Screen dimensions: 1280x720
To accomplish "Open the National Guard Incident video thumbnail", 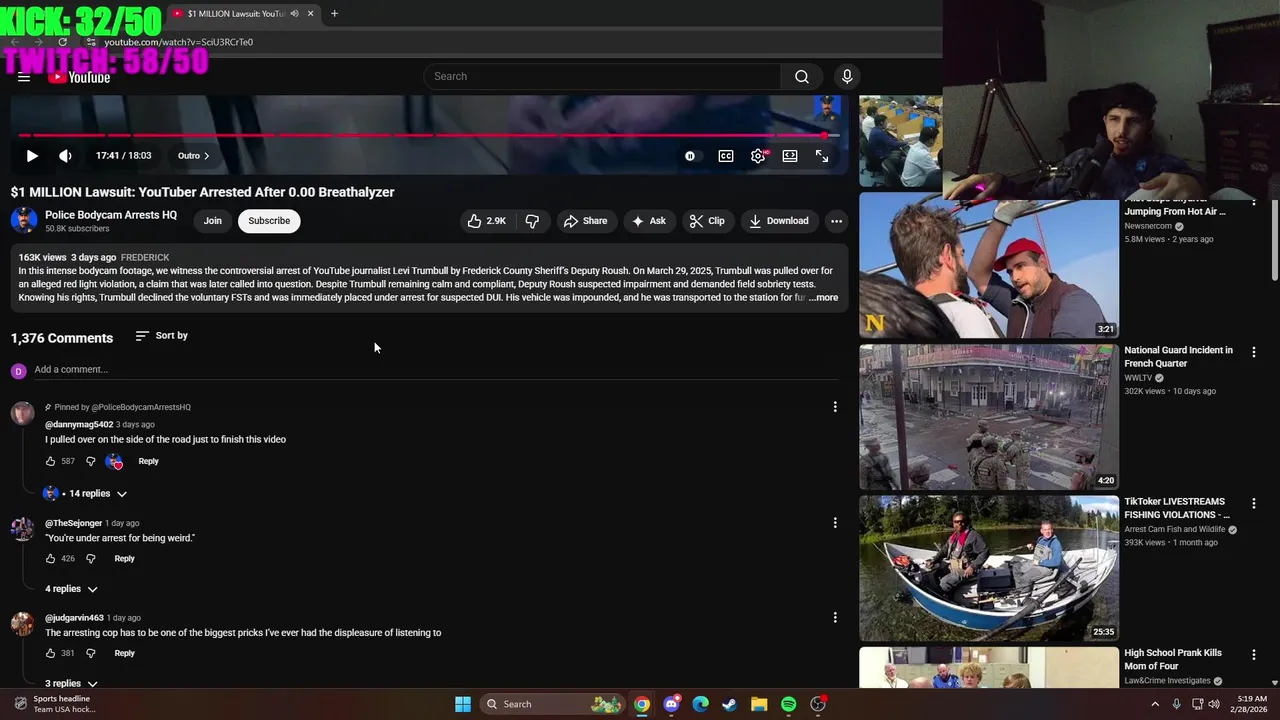I will pos(989,417).
